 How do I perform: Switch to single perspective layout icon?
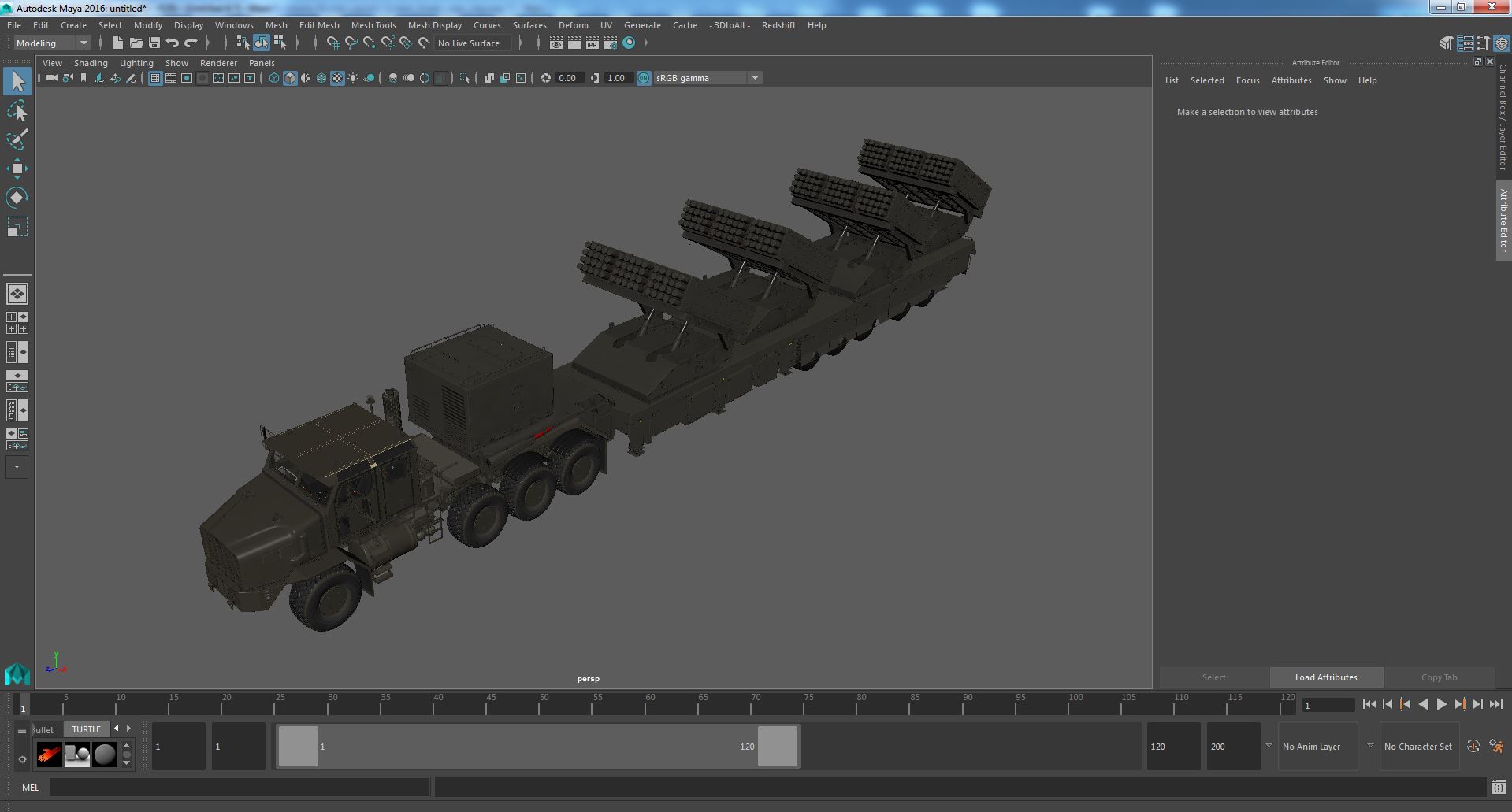(17, 294)
